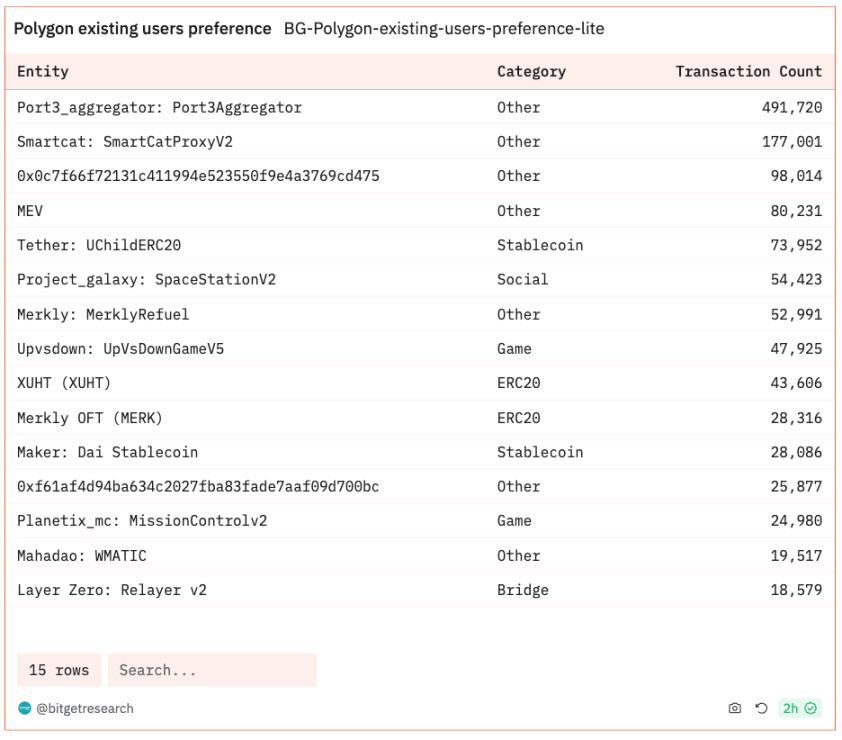Select the Tether: UChildERC20 entity

click(x=99, y=245)
